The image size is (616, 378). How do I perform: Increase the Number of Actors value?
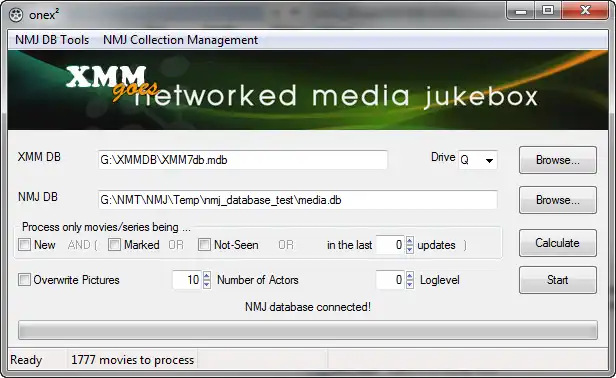tap(207, 276)
